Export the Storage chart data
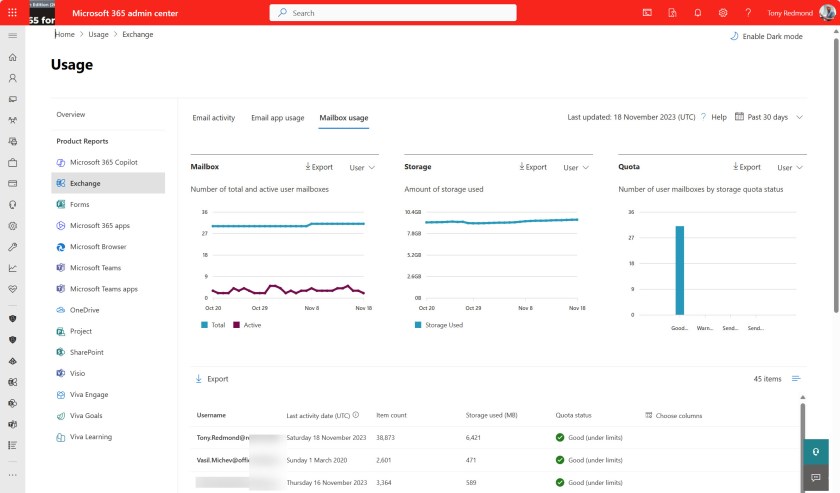The image size is (840, 493). (533, 167)
